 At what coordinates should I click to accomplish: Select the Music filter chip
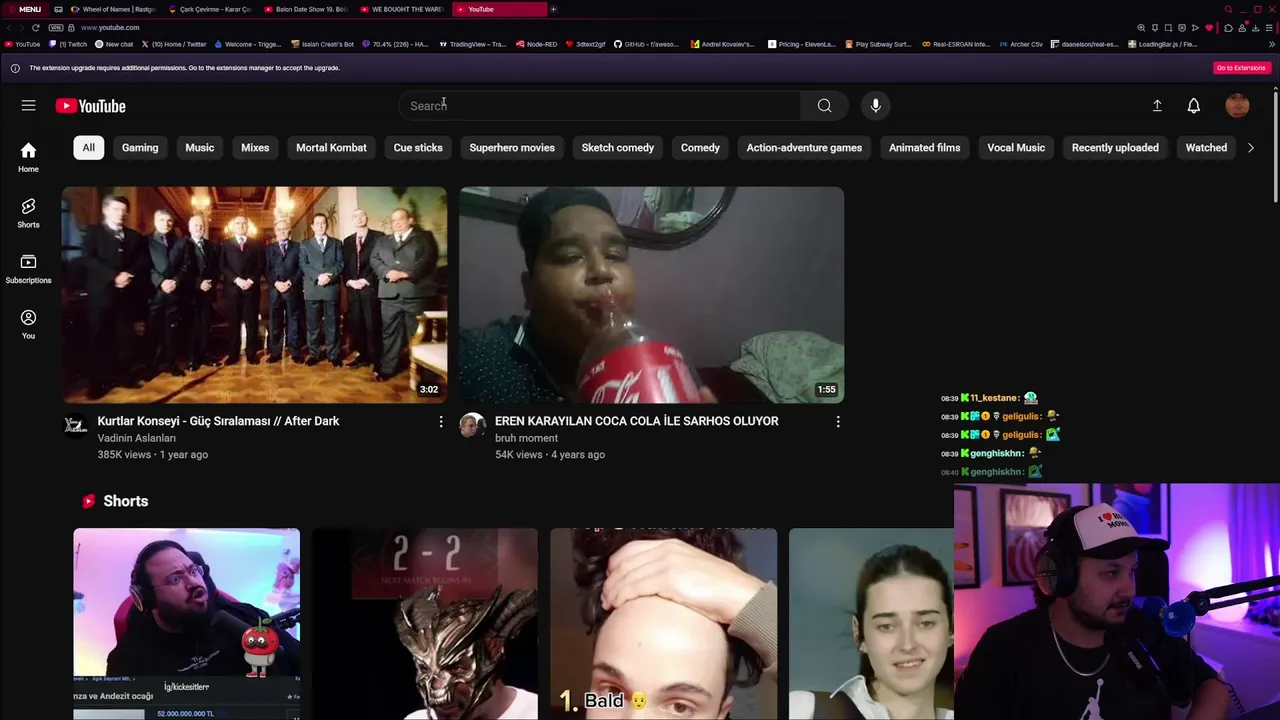pyautogui.click(x=199, y=147)
